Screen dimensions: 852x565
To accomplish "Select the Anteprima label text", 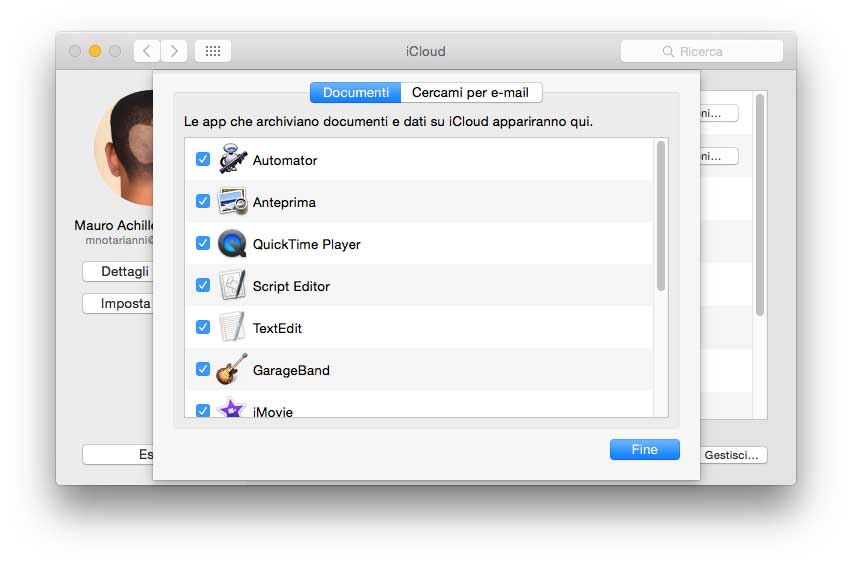I will (x=284, y=202).
